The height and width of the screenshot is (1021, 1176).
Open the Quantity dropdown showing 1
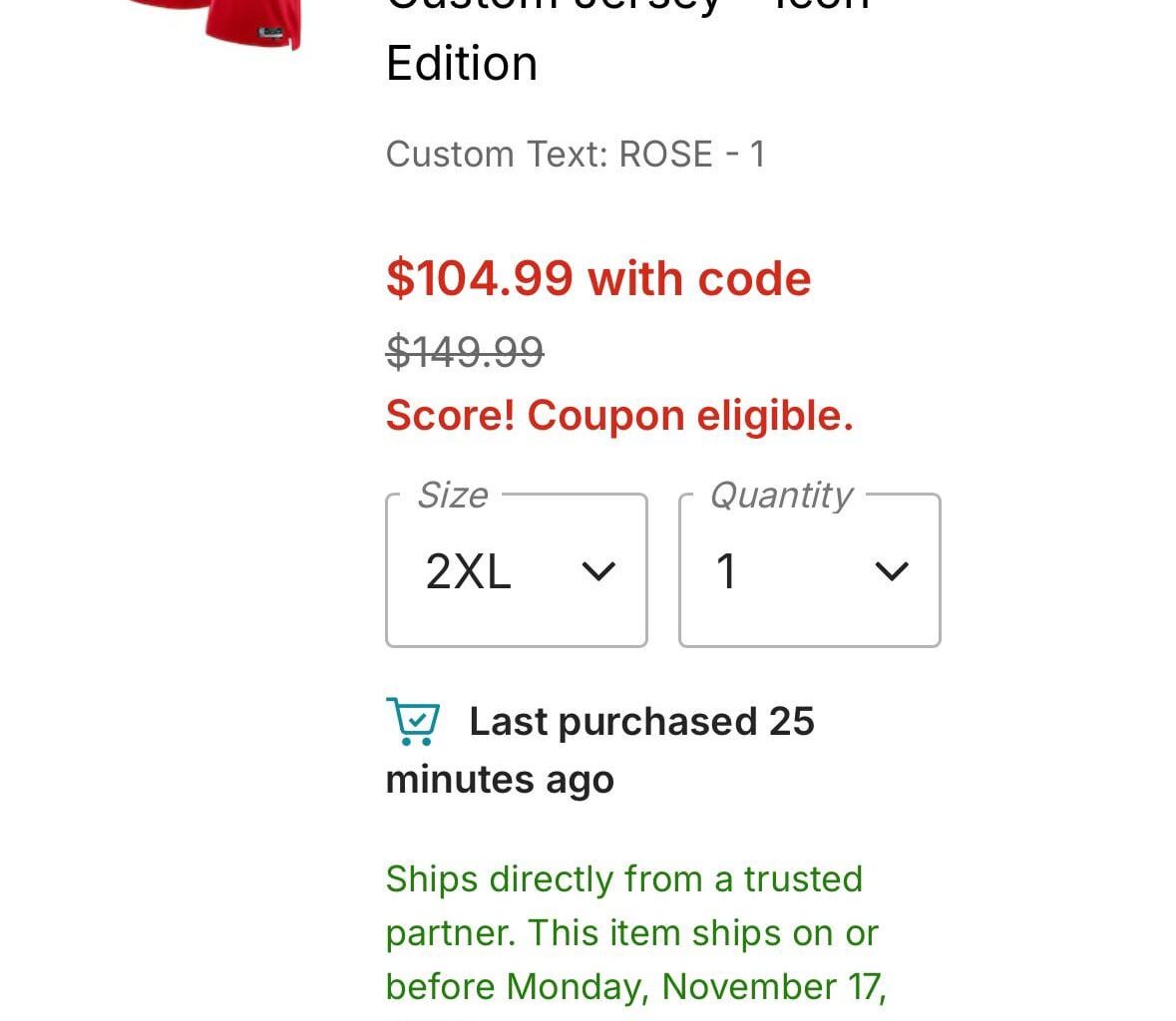point(808,568)
